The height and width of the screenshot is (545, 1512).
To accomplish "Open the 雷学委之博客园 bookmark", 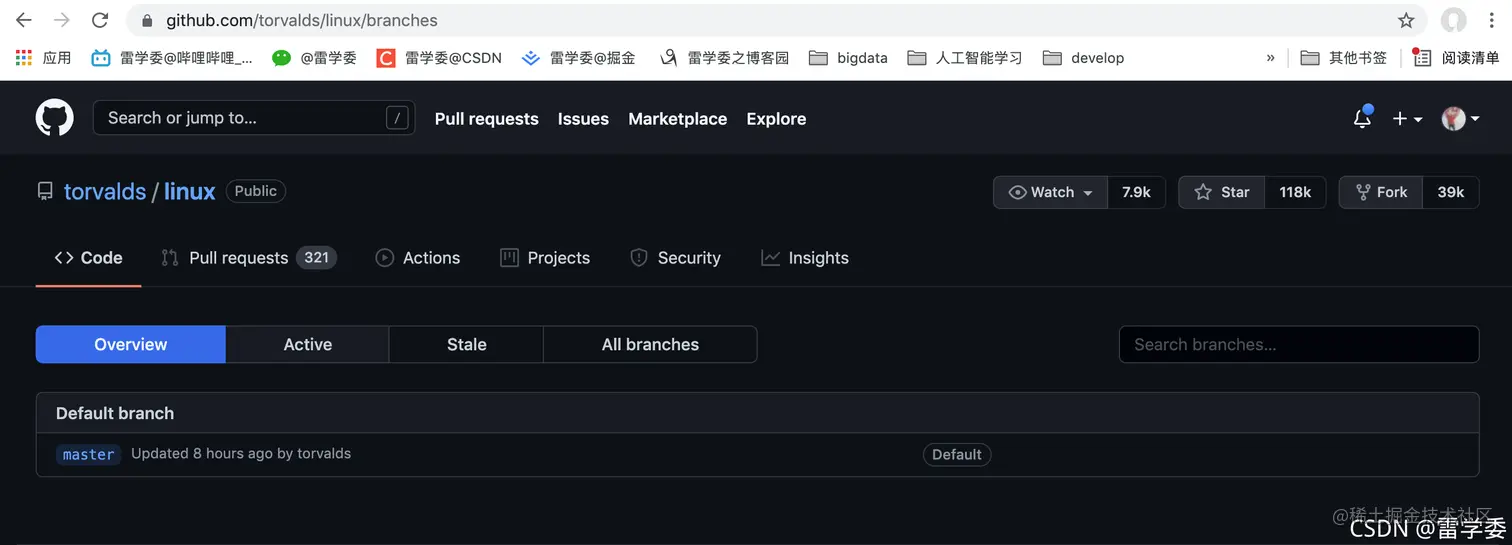I will [x=724, y=58].
